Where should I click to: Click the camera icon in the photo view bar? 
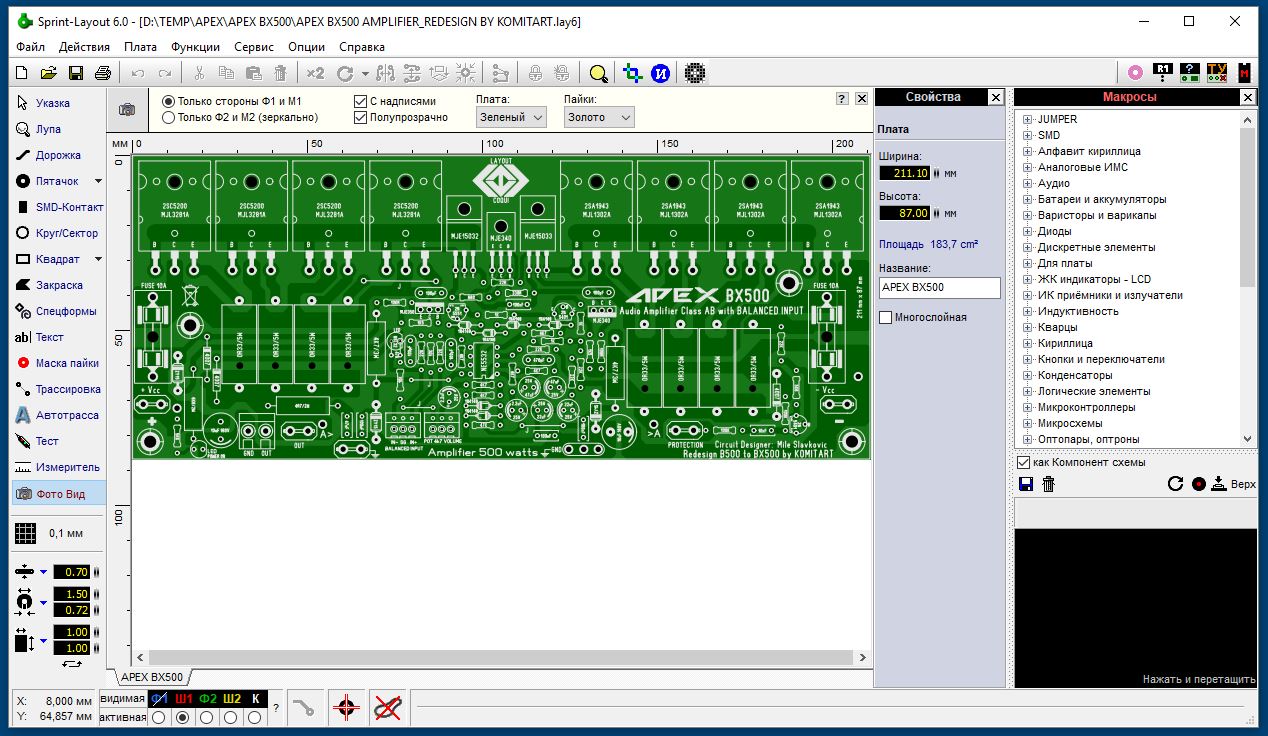(x=127, y=110)
